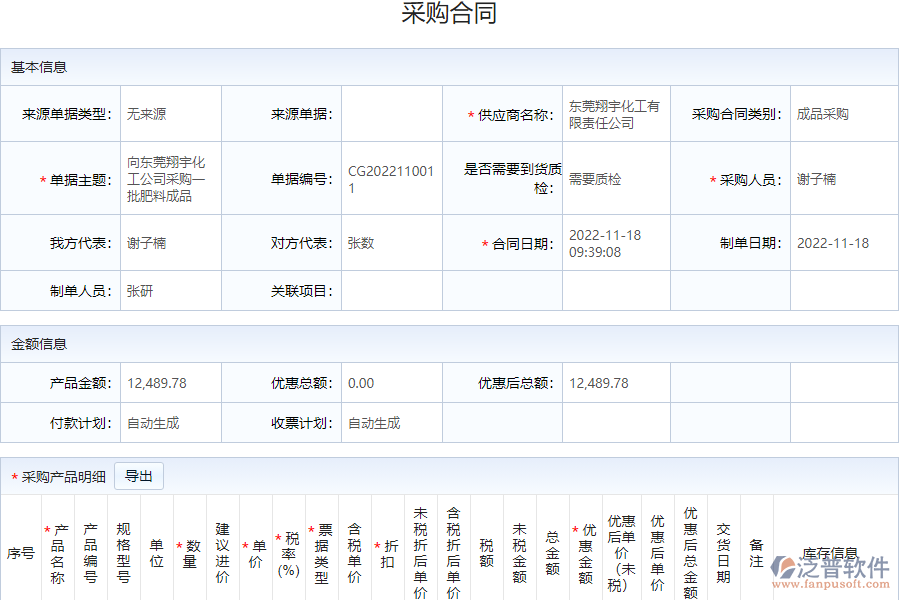The height and width of the screenshot is (600, 900).
Task: Click the 导出 export button
Action: [x=139, y=475]
